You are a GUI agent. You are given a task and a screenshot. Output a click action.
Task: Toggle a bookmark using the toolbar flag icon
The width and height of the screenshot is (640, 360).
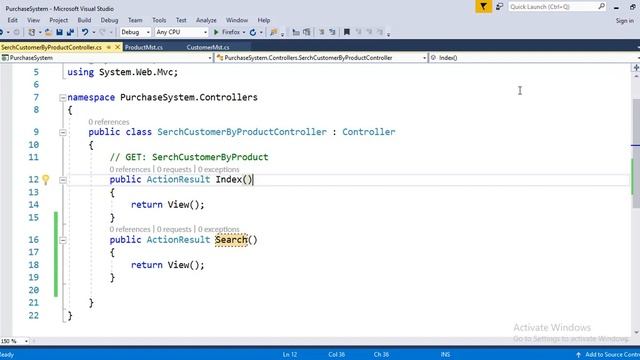347,32
